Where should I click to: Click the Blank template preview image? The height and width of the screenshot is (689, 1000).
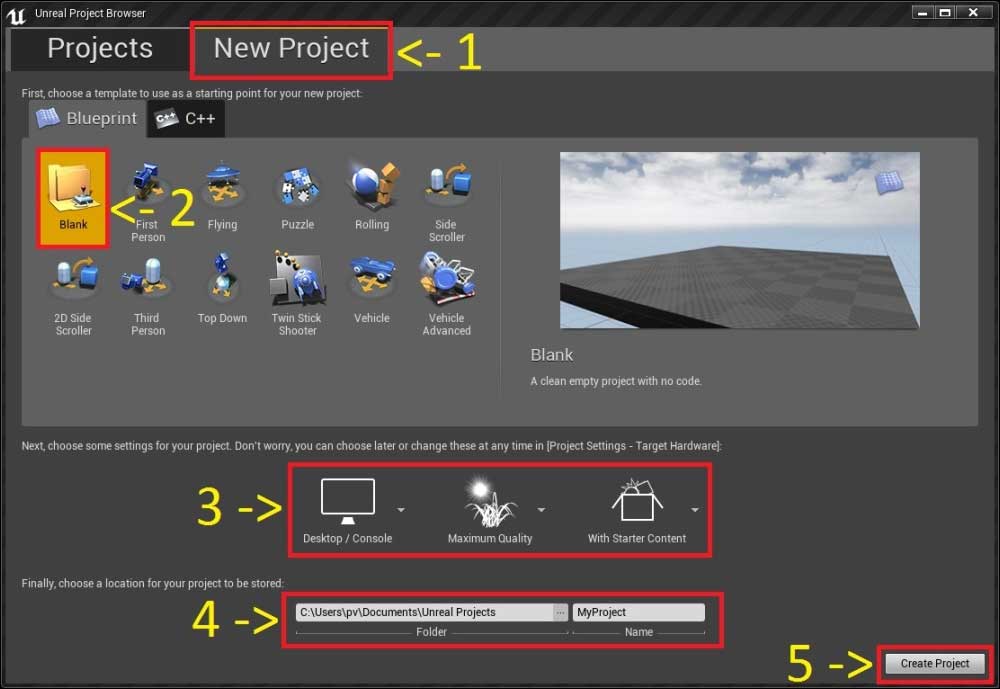click(x=740, y=241)
